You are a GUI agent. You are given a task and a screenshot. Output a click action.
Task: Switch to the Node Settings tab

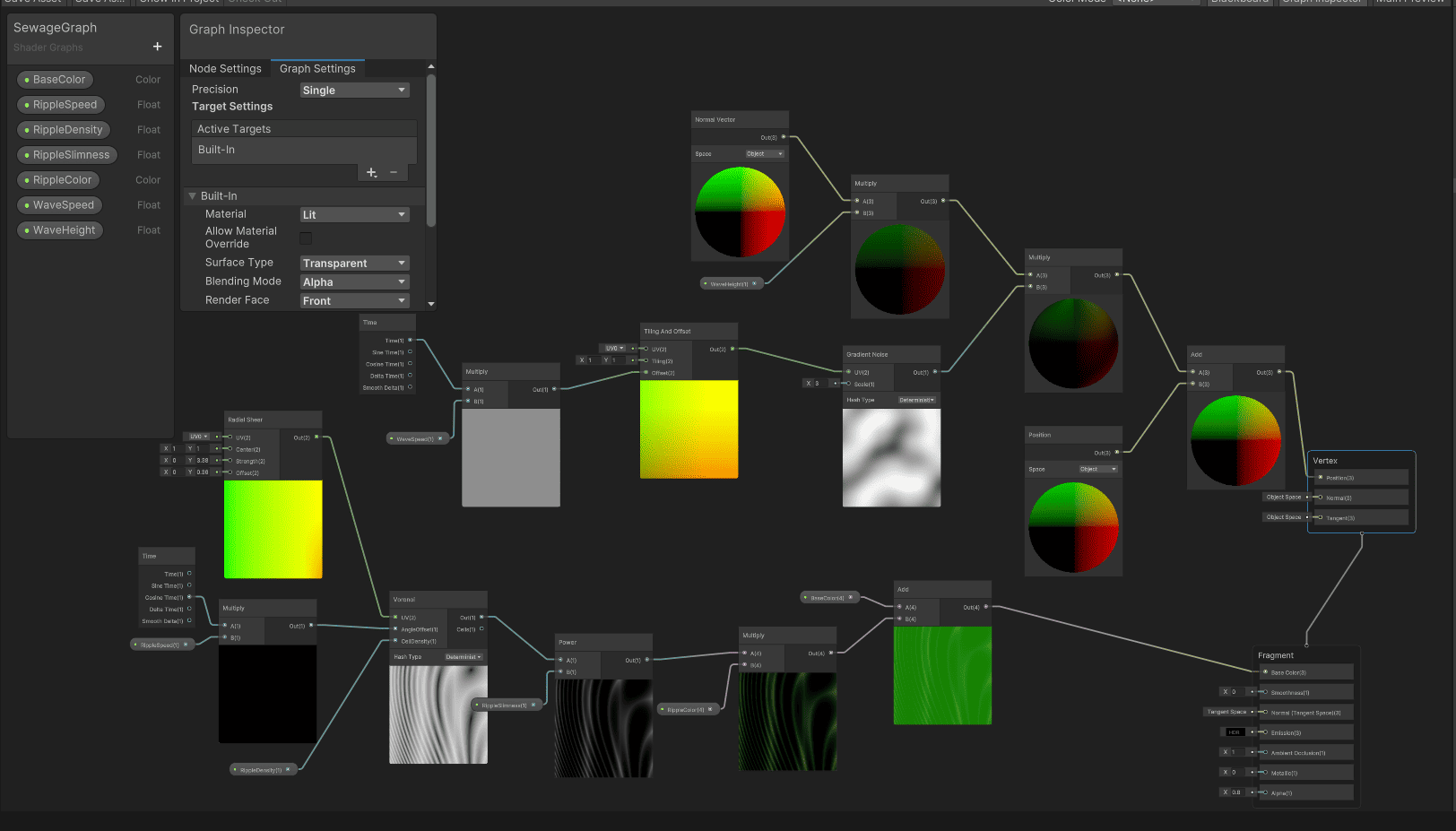point(225,68)
